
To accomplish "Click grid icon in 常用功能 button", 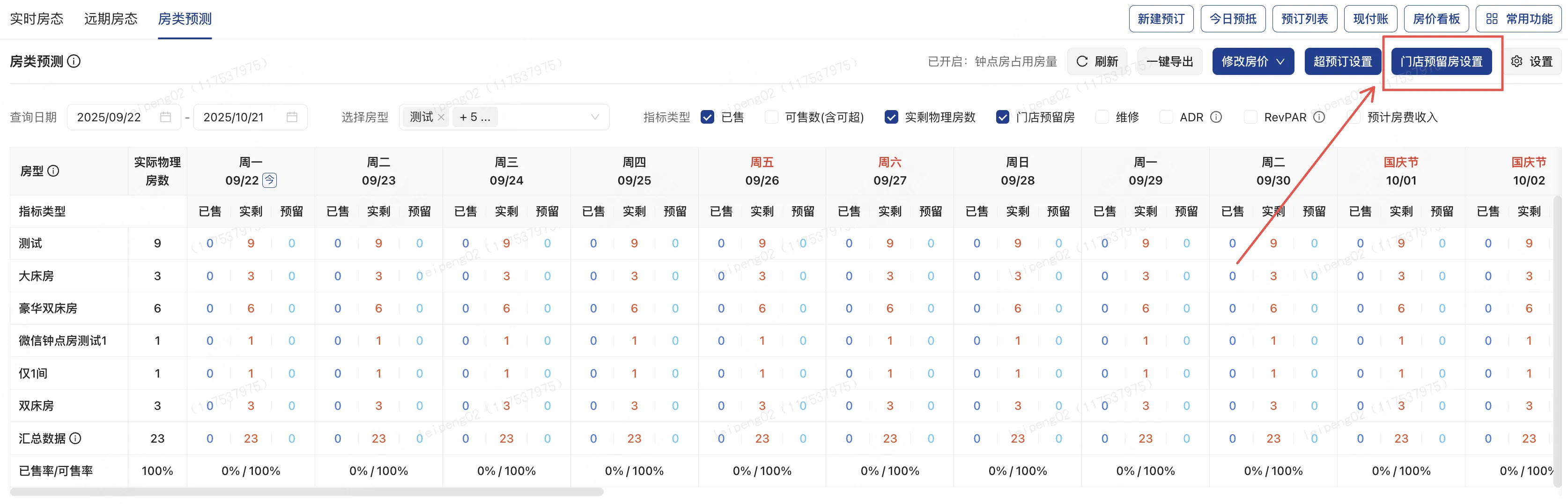I will [x=1491, y=19].
